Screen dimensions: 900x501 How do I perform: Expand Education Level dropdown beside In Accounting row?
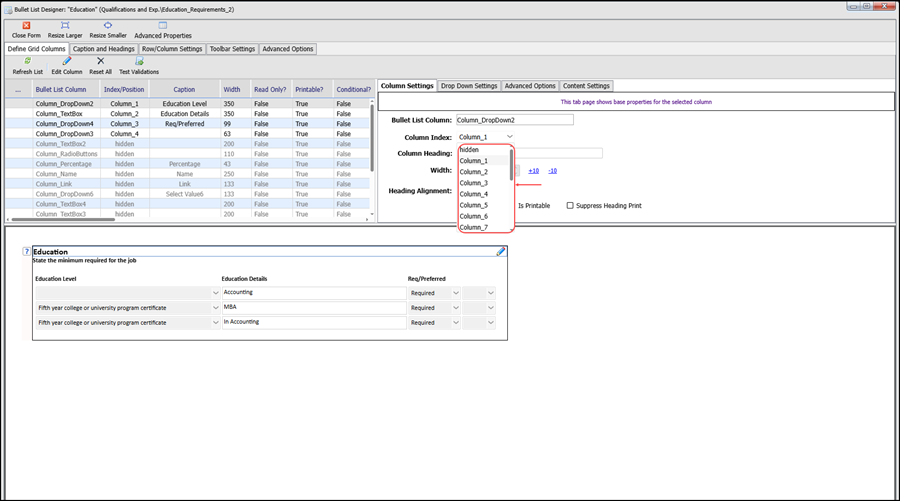(216, 323)
